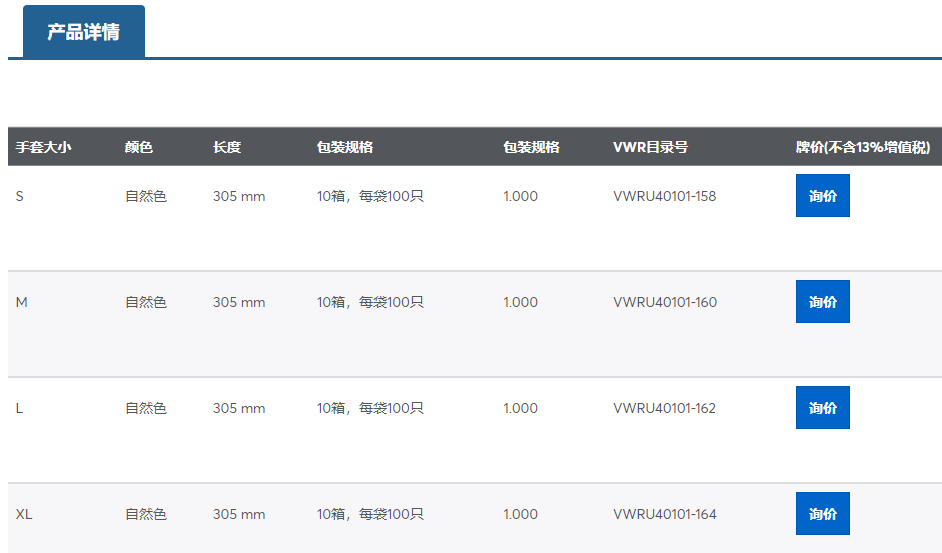The height and width of the screenshot is (553, 942).
Task: Request quote for size XL glove
Action: [x=822, y=513]
